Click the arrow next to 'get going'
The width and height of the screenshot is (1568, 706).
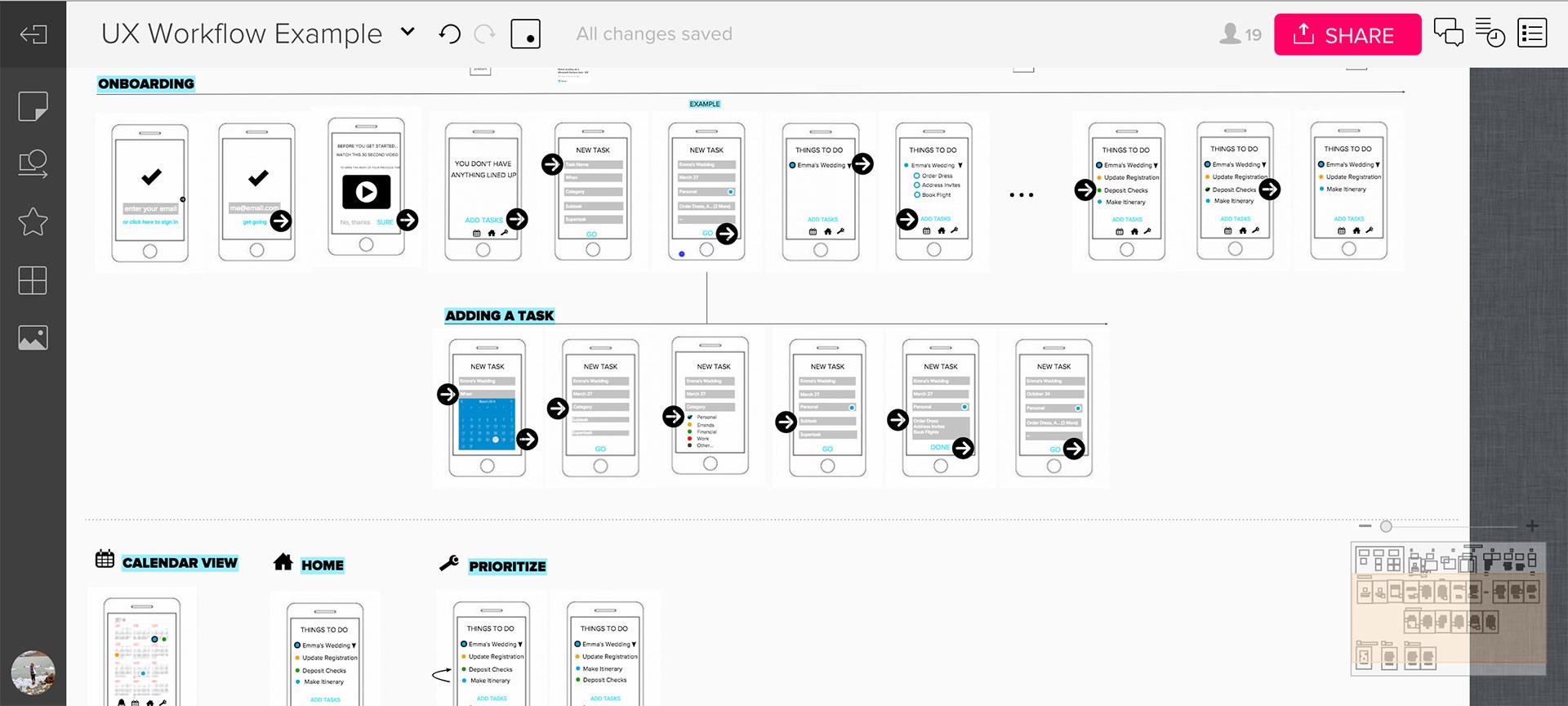click(281, 221)
